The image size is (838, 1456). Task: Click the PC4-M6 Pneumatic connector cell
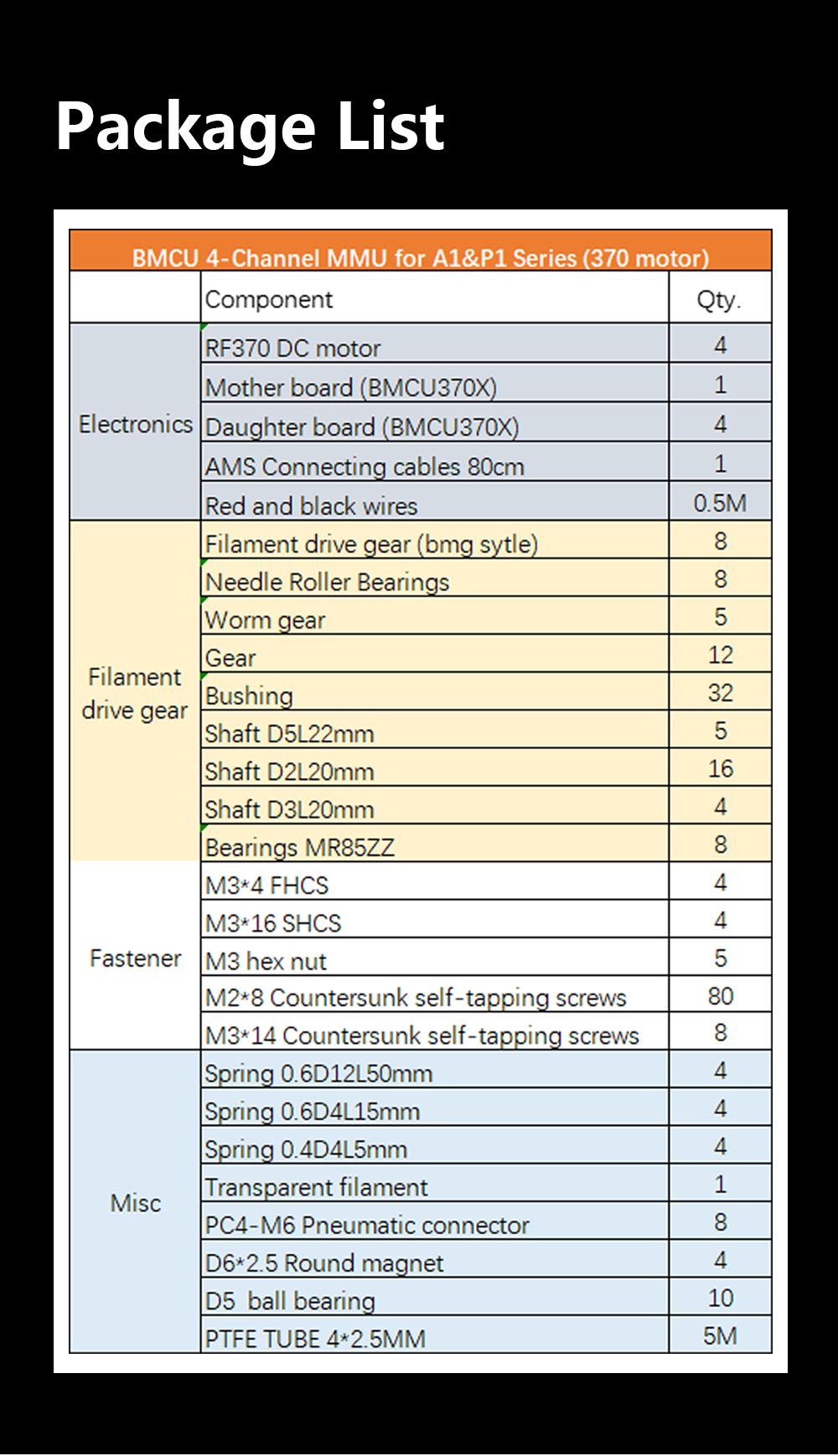435,1221
